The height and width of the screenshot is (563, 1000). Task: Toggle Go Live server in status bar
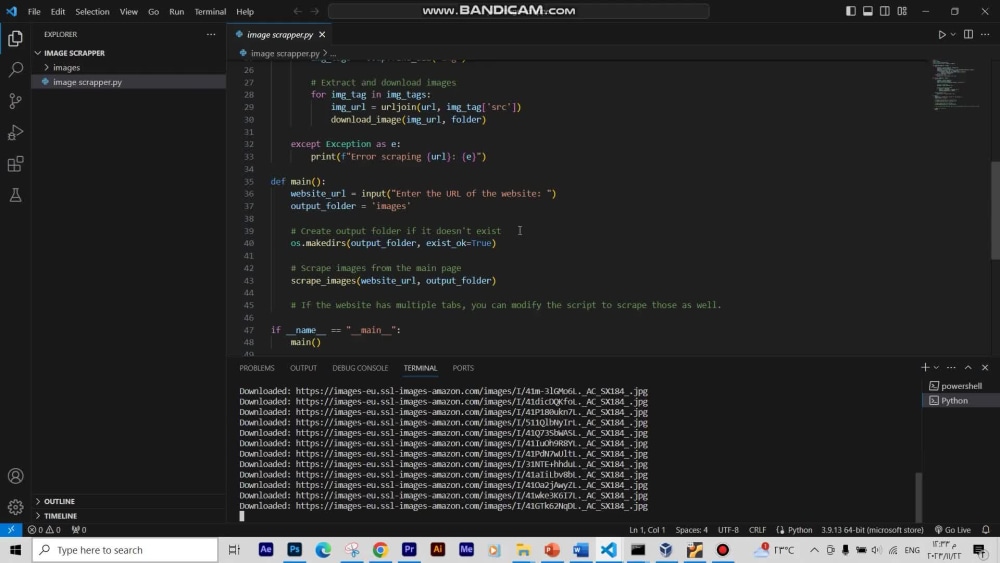click(x=952, y=530)
